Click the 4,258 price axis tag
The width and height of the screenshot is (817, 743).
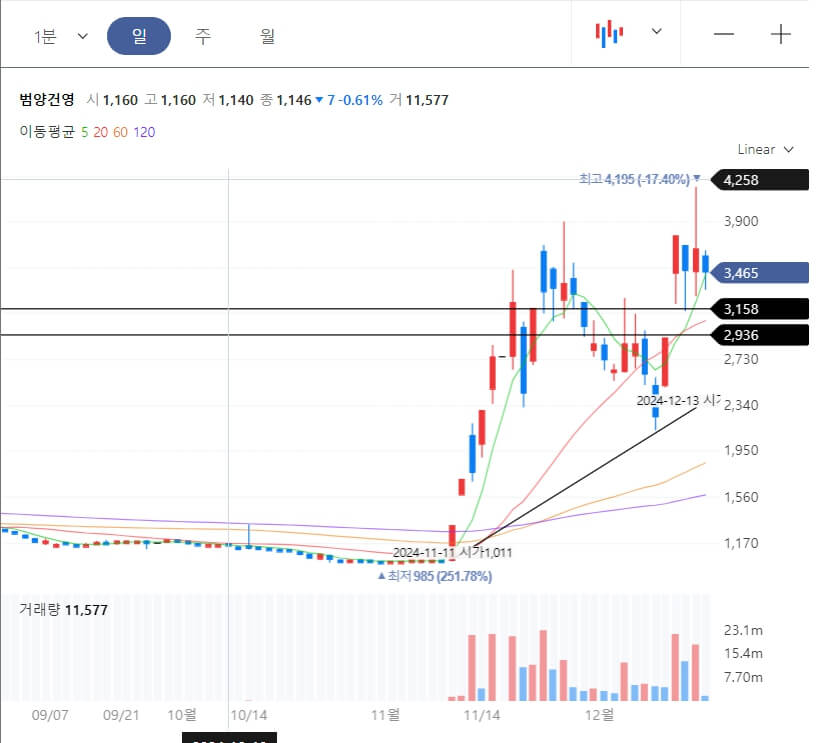[760, 180]
